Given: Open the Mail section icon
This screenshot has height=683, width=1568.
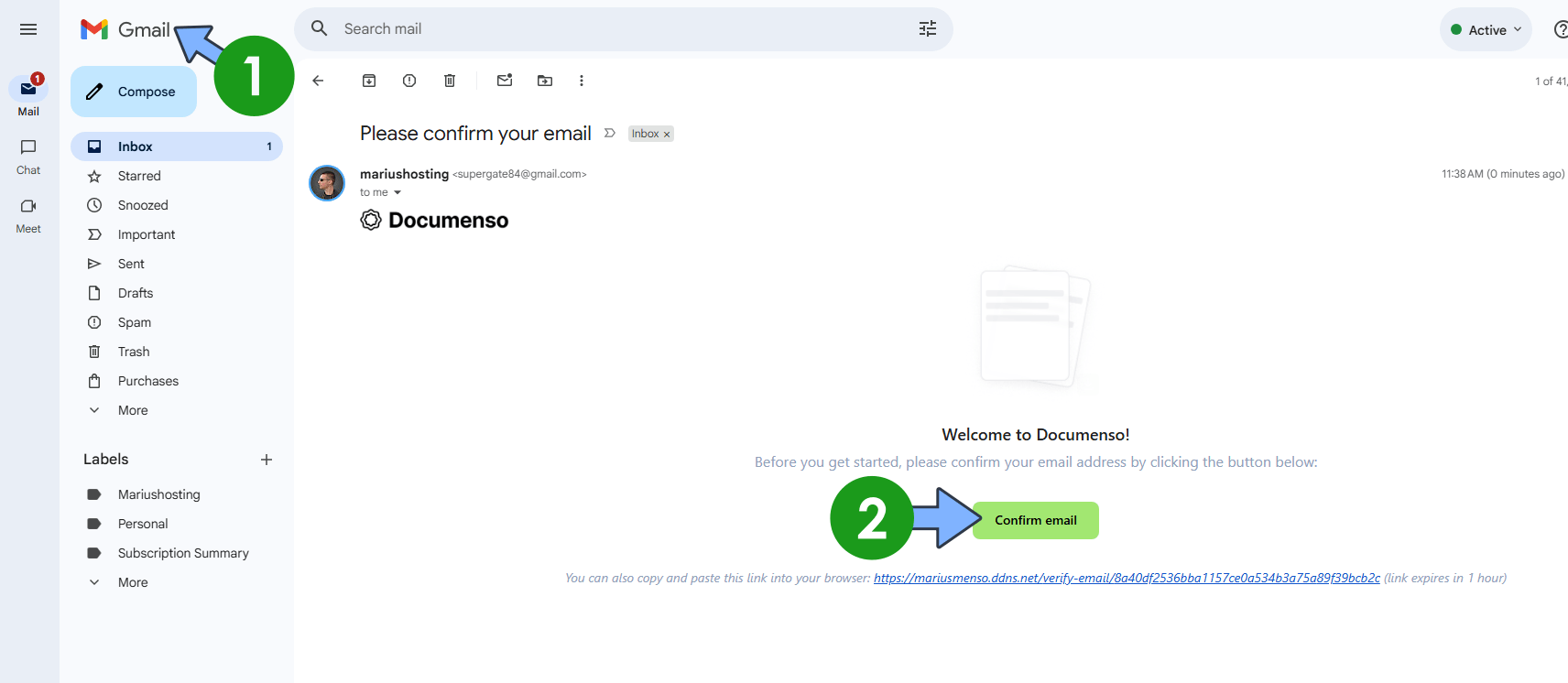Looking at the screenshot, I should tap(28, 89).
